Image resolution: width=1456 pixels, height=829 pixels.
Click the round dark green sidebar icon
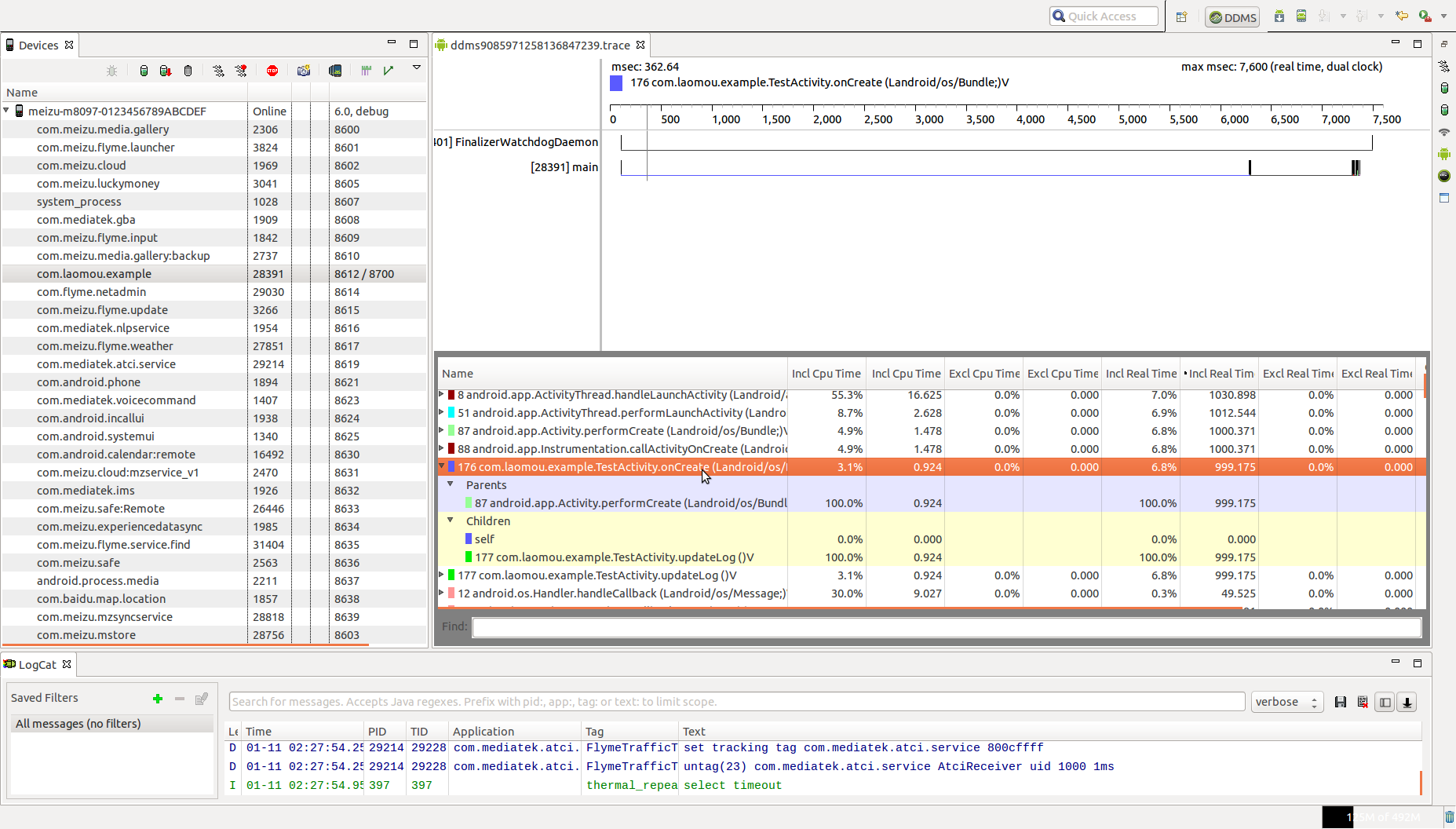click(1444, 176)
